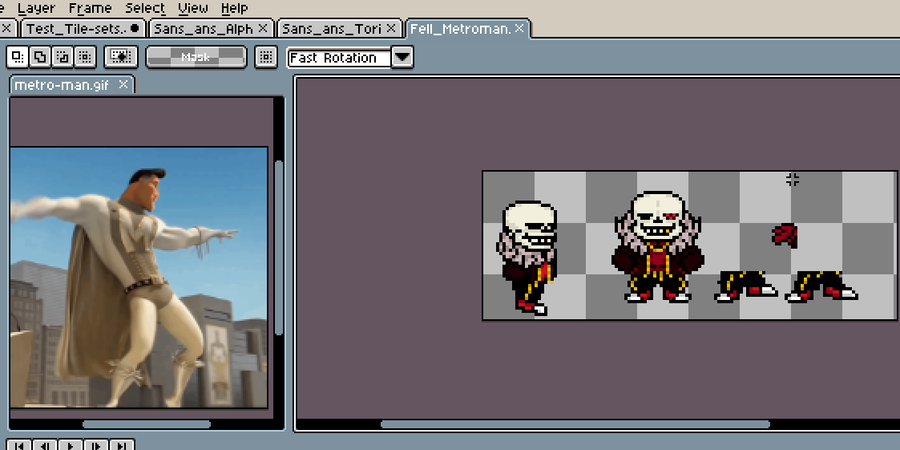The image size is (900, 450).
Task: Click the metro-man.gif preview image
Action: [x=139, y=278]
